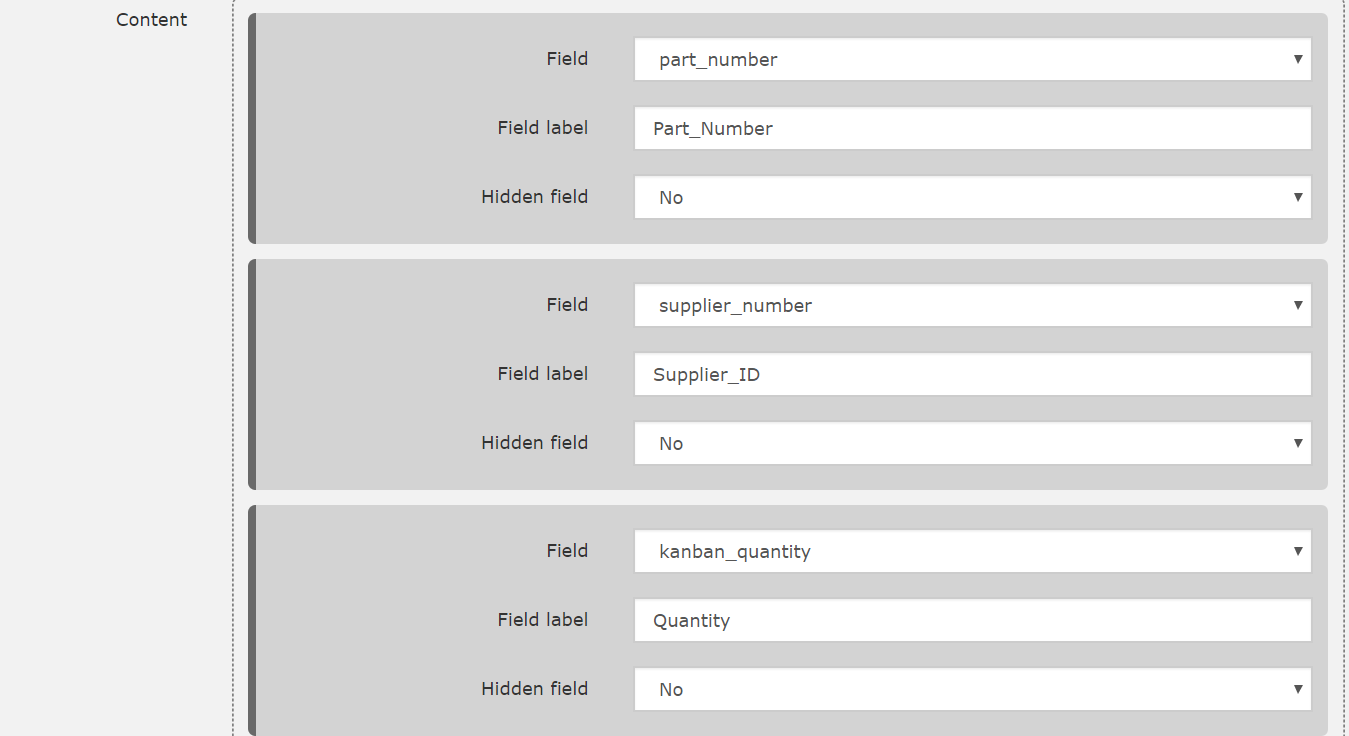Open the part_number Field dropdown
1349x736 pixels.
click(x=972, y=60)
